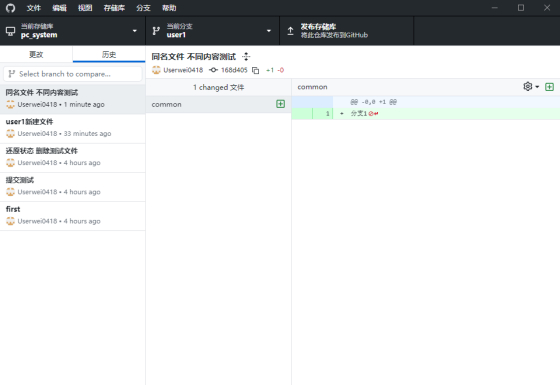
Task: Click the repository monitor icon
Action: coord(11,31)
